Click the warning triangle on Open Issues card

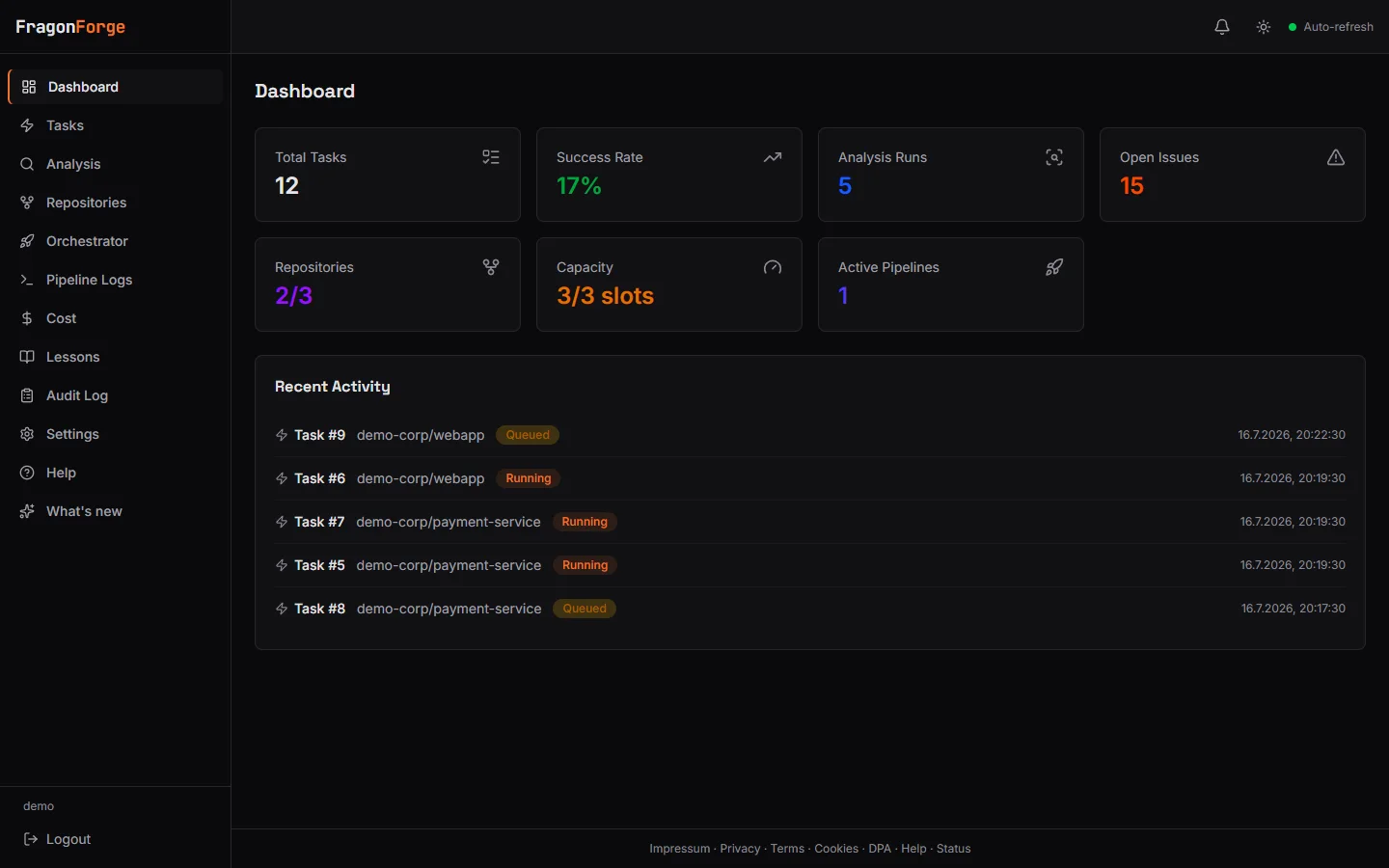1336,157
